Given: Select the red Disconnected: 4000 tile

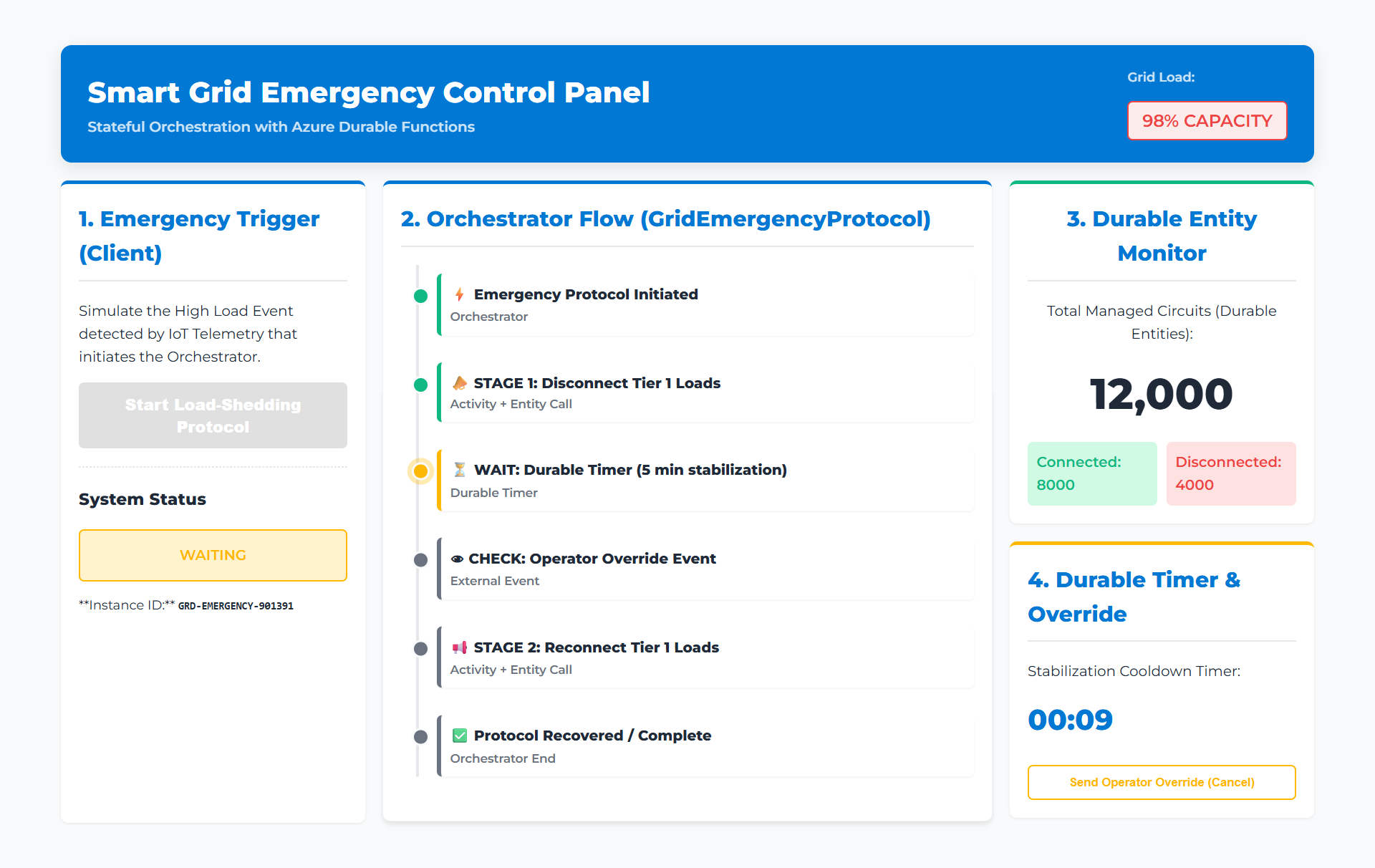Looking at the screenshot, I should coord(1230,473).
